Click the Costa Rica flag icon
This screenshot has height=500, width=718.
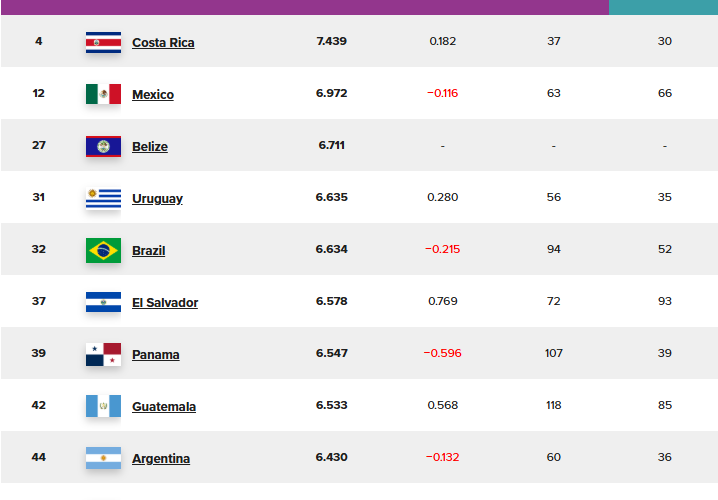pyautogui.click(x=103, y=43)
